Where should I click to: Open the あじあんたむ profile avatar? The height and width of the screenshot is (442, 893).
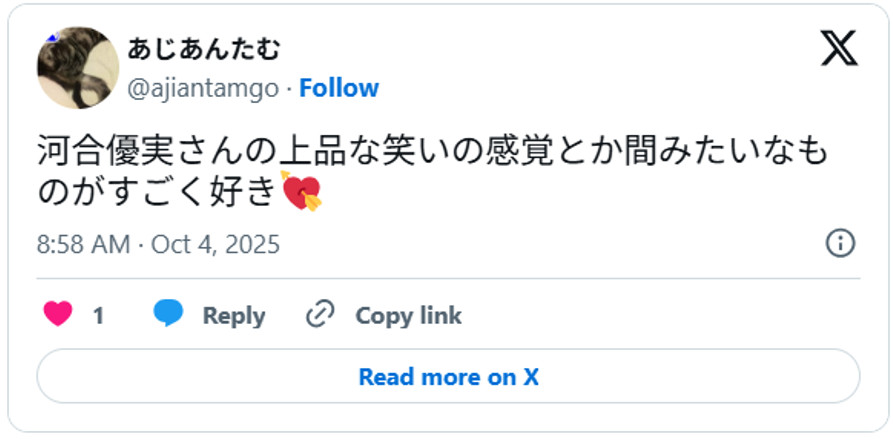coord(78,67)
